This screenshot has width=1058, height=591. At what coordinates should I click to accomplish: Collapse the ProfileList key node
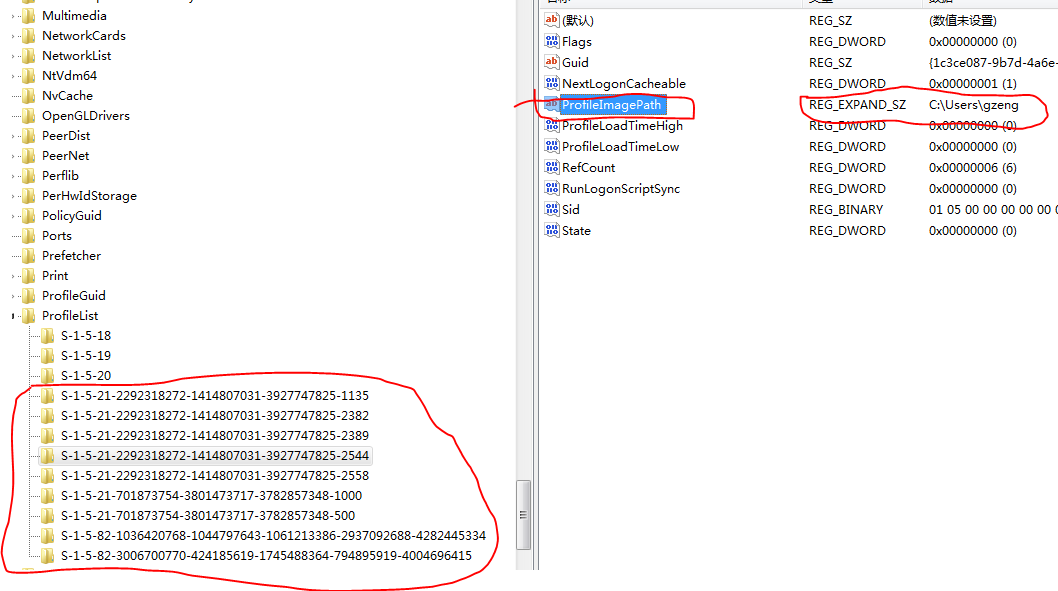tap(14, 316)
